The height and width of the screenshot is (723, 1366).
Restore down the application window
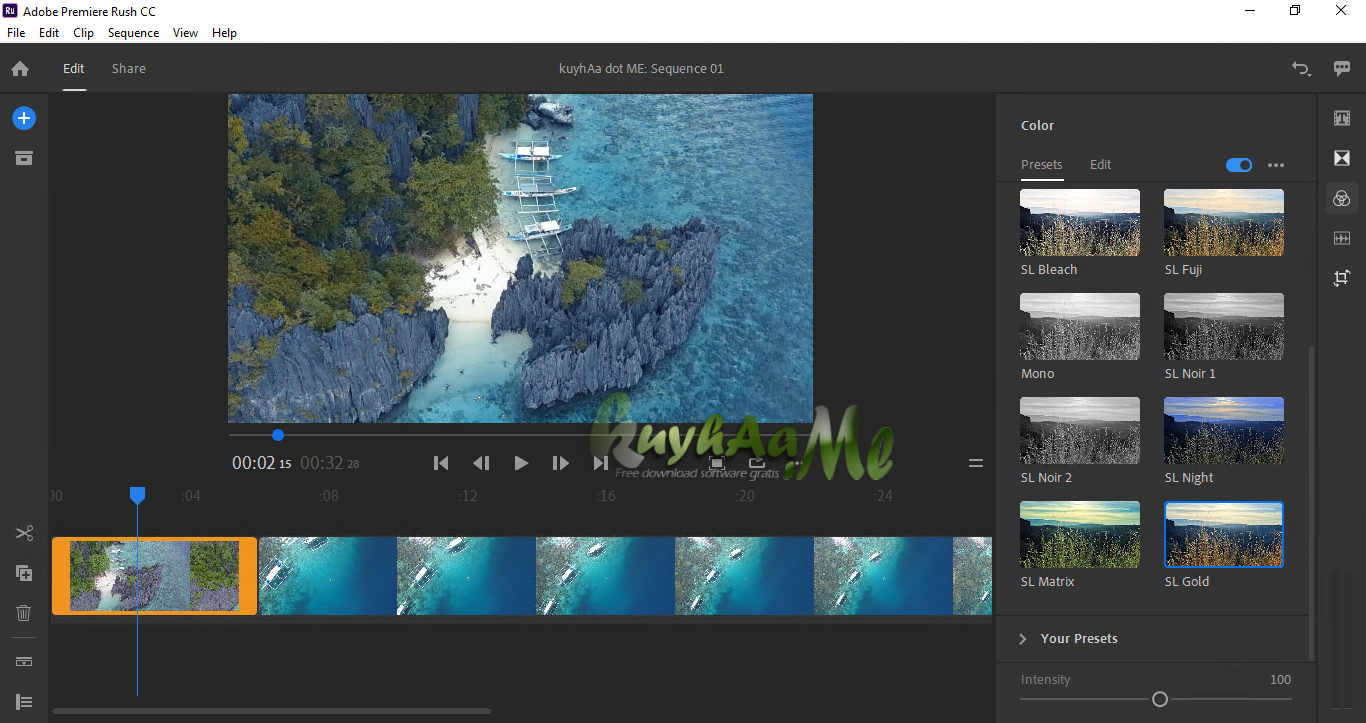pos(1295,11)
